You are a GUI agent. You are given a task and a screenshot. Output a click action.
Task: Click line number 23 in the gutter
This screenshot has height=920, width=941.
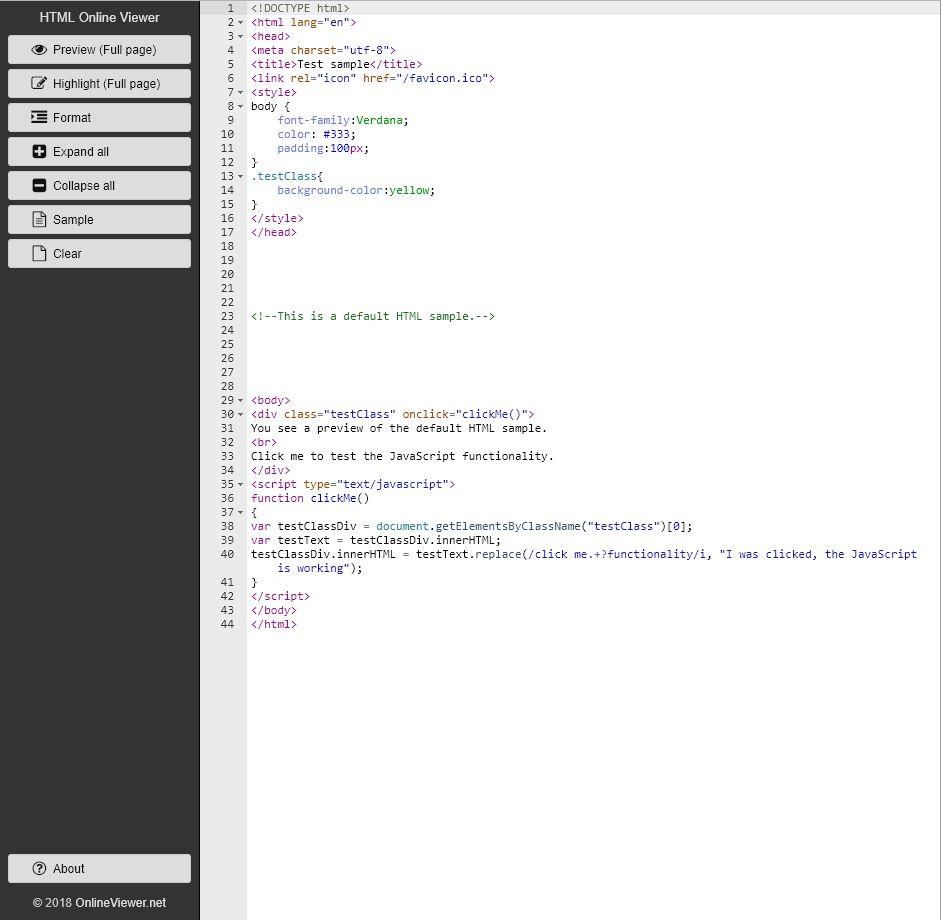pyautogui.click(x=227, y=316)
